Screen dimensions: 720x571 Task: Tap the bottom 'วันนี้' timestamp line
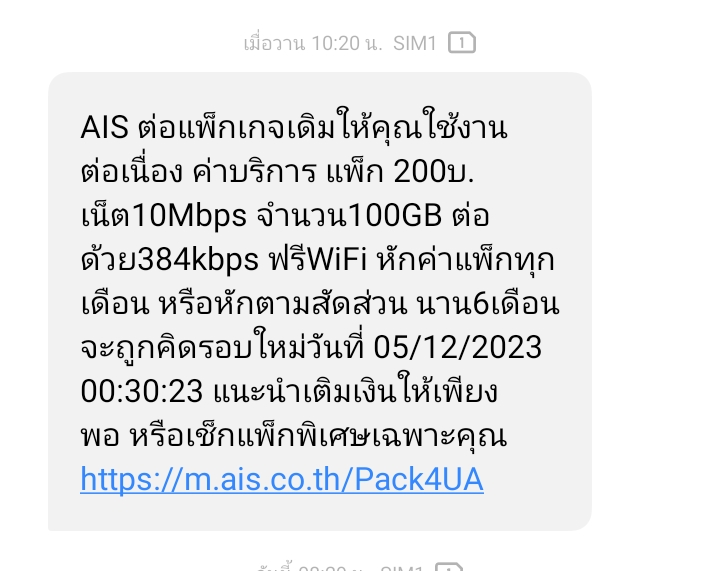[340, 567]
